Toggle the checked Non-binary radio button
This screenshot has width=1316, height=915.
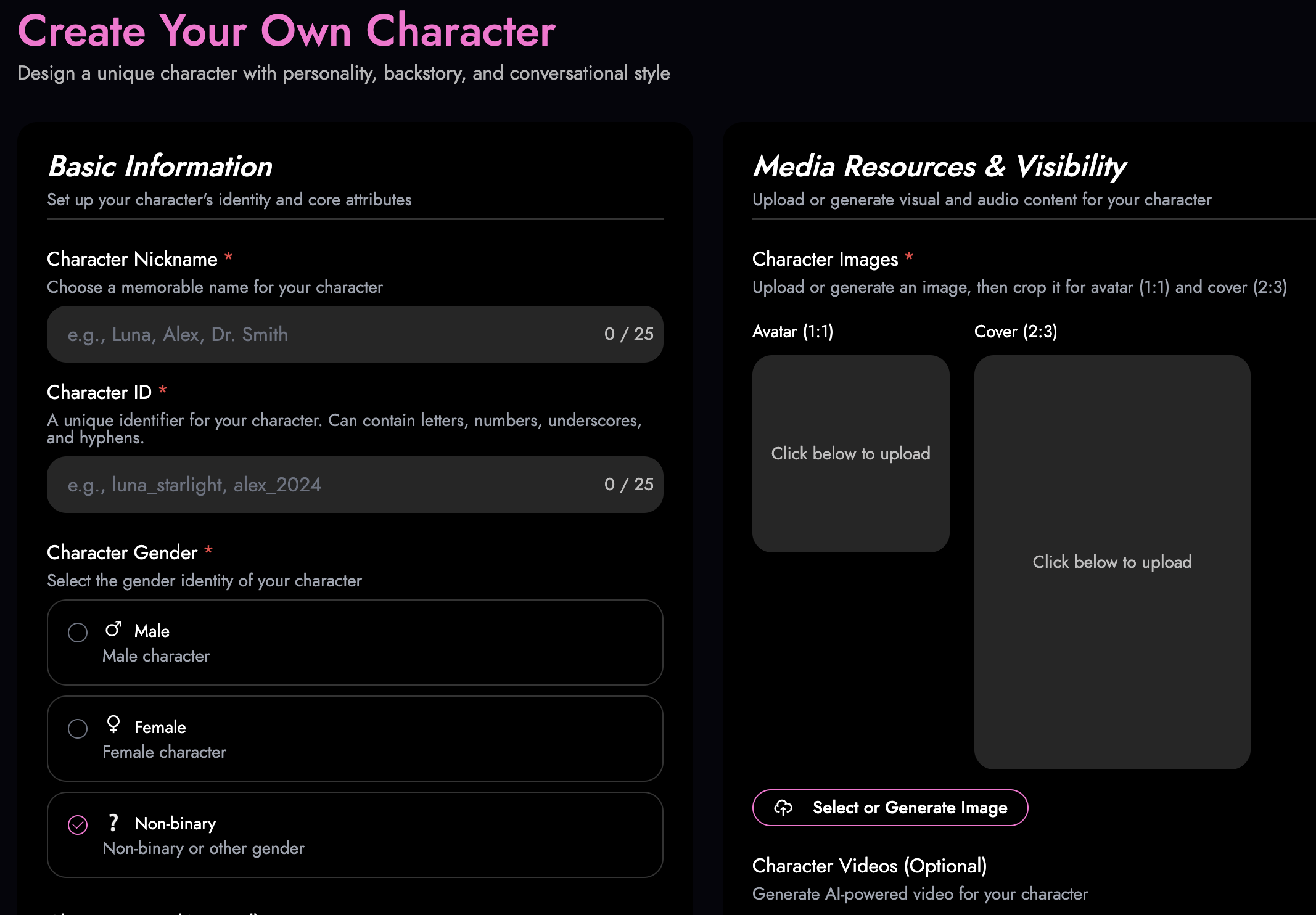78,824
